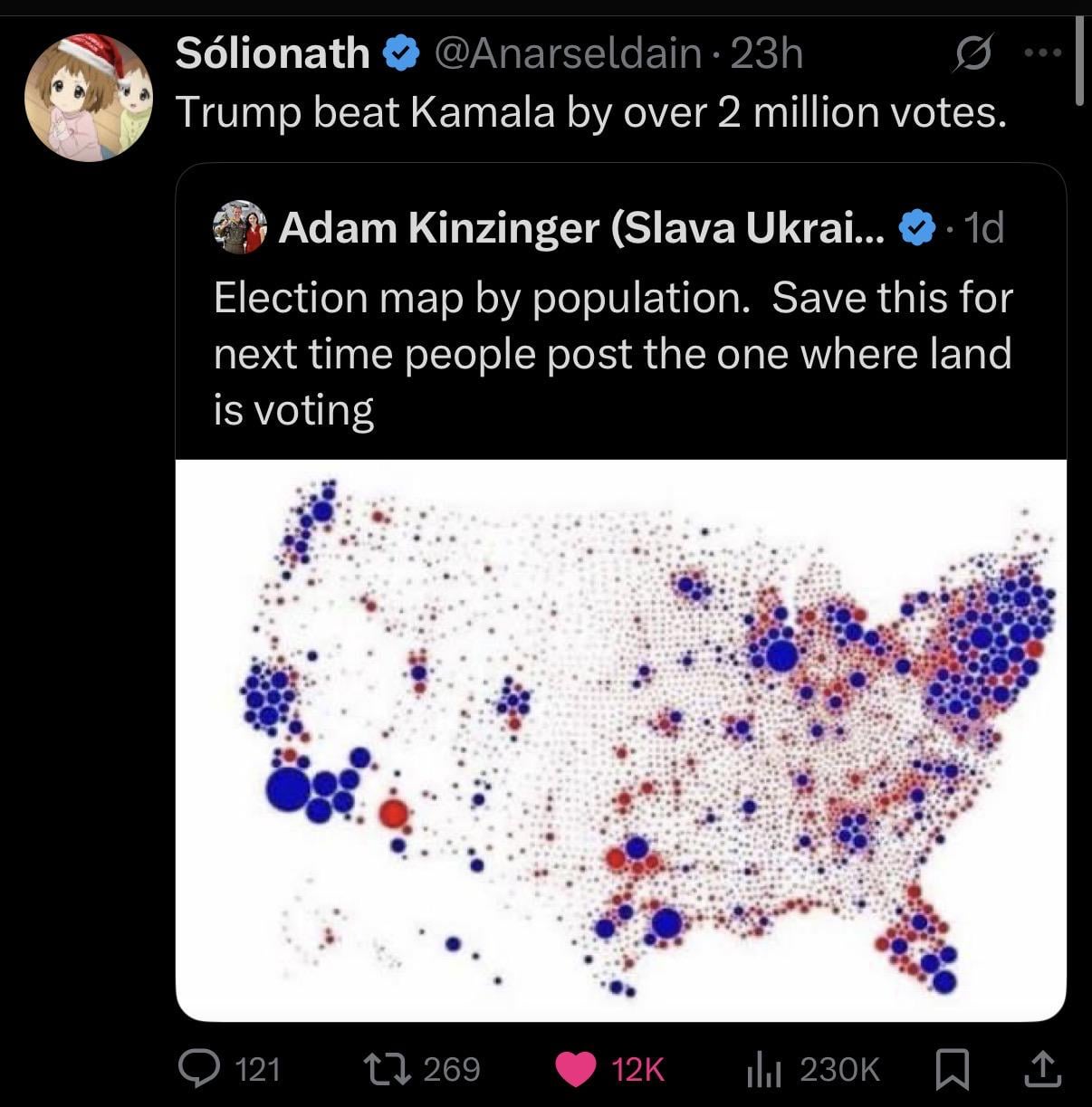Open the election bubble map image
The width and height of the screenshot is (1092, 1107).
coord(620,739)
